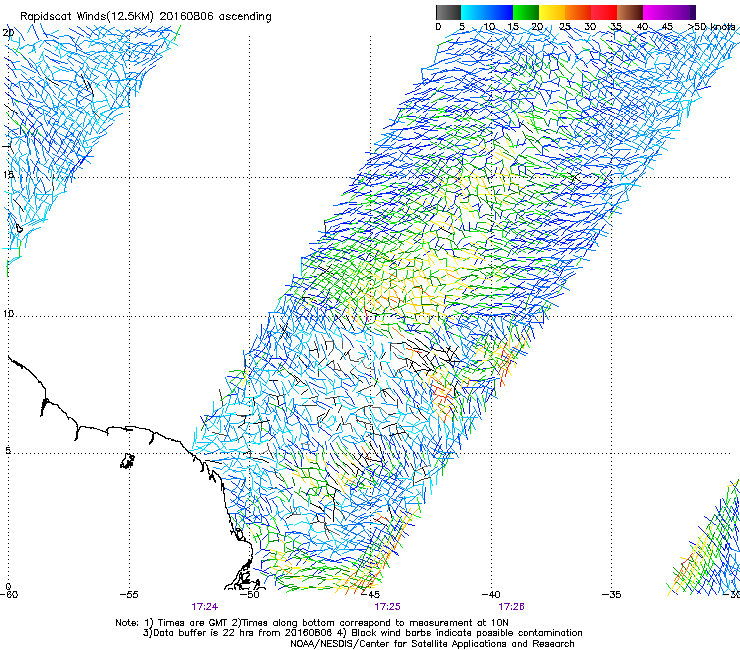Click the yellow 20-25 knots legend segment
This screenshot has width=740, height=650.
[552, 12]
